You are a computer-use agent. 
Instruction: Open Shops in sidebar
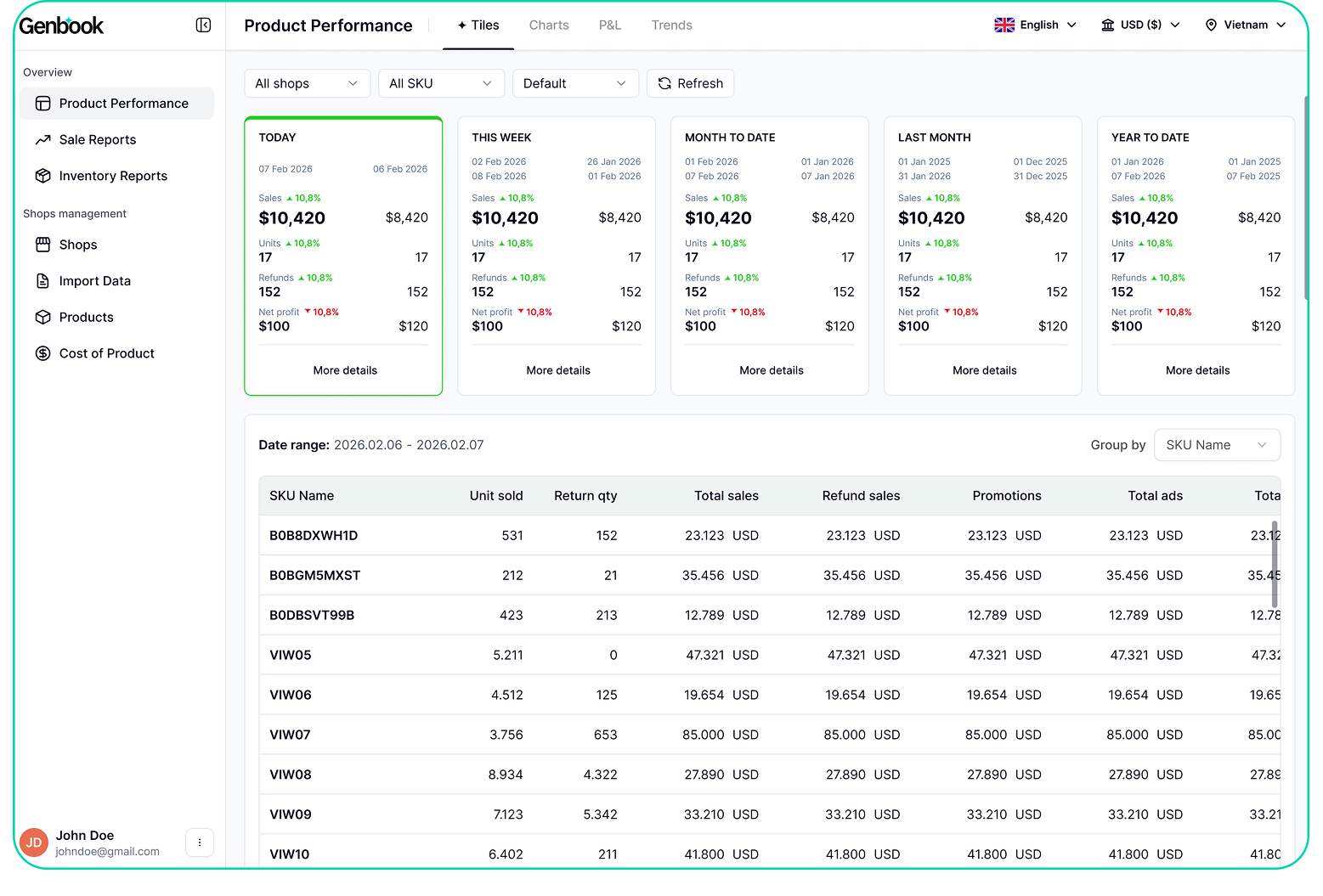(x=116, y=245)
